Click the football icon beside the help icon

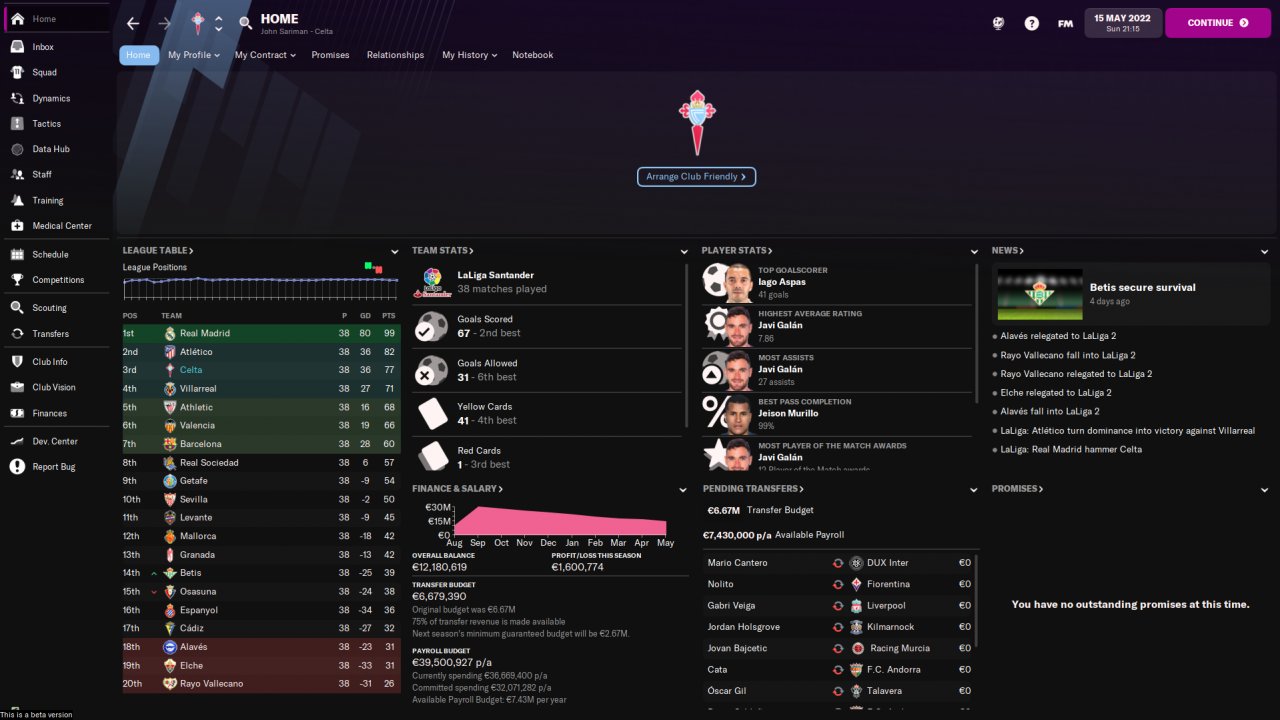click(x=998, y=23)
